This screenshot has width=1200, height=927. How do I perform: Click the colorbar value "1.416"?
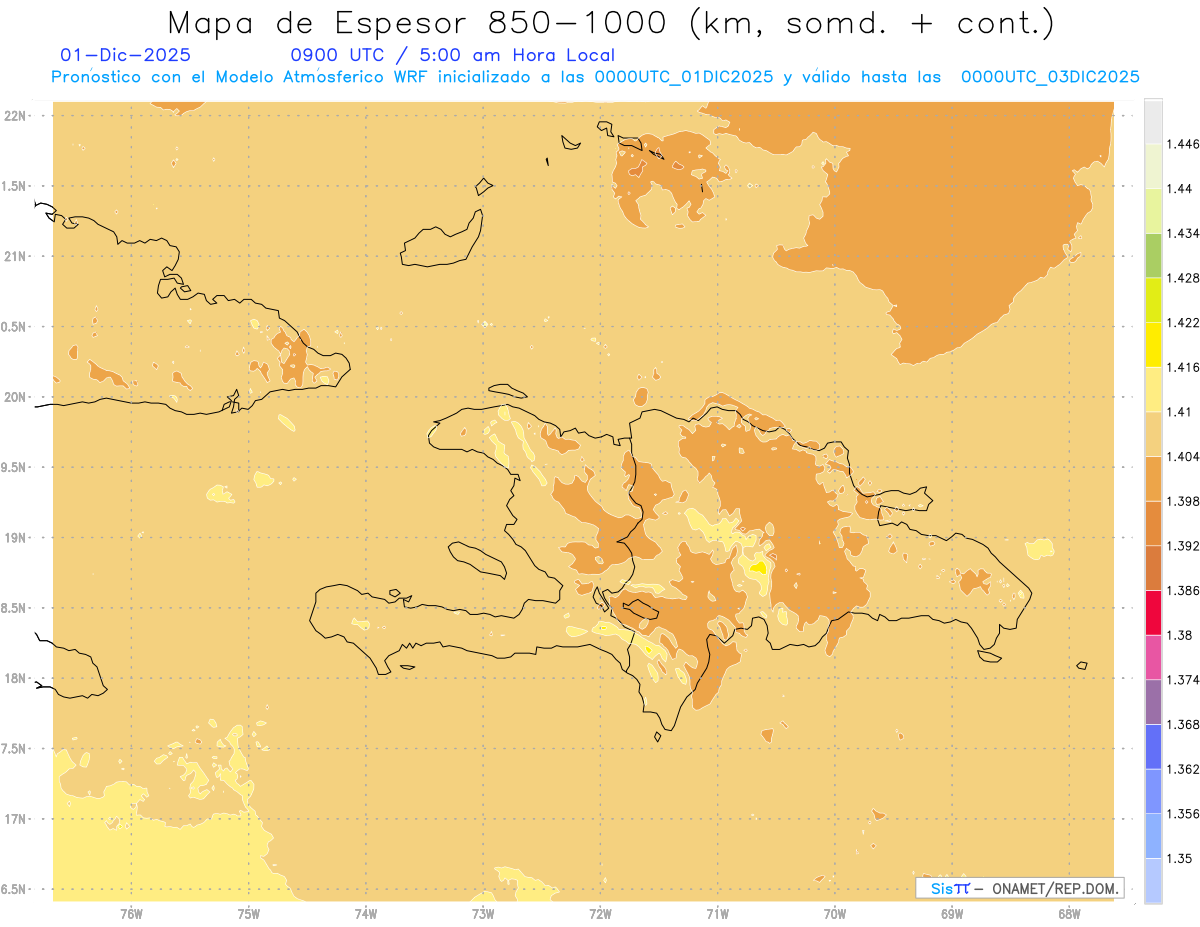coord(1185,367)
